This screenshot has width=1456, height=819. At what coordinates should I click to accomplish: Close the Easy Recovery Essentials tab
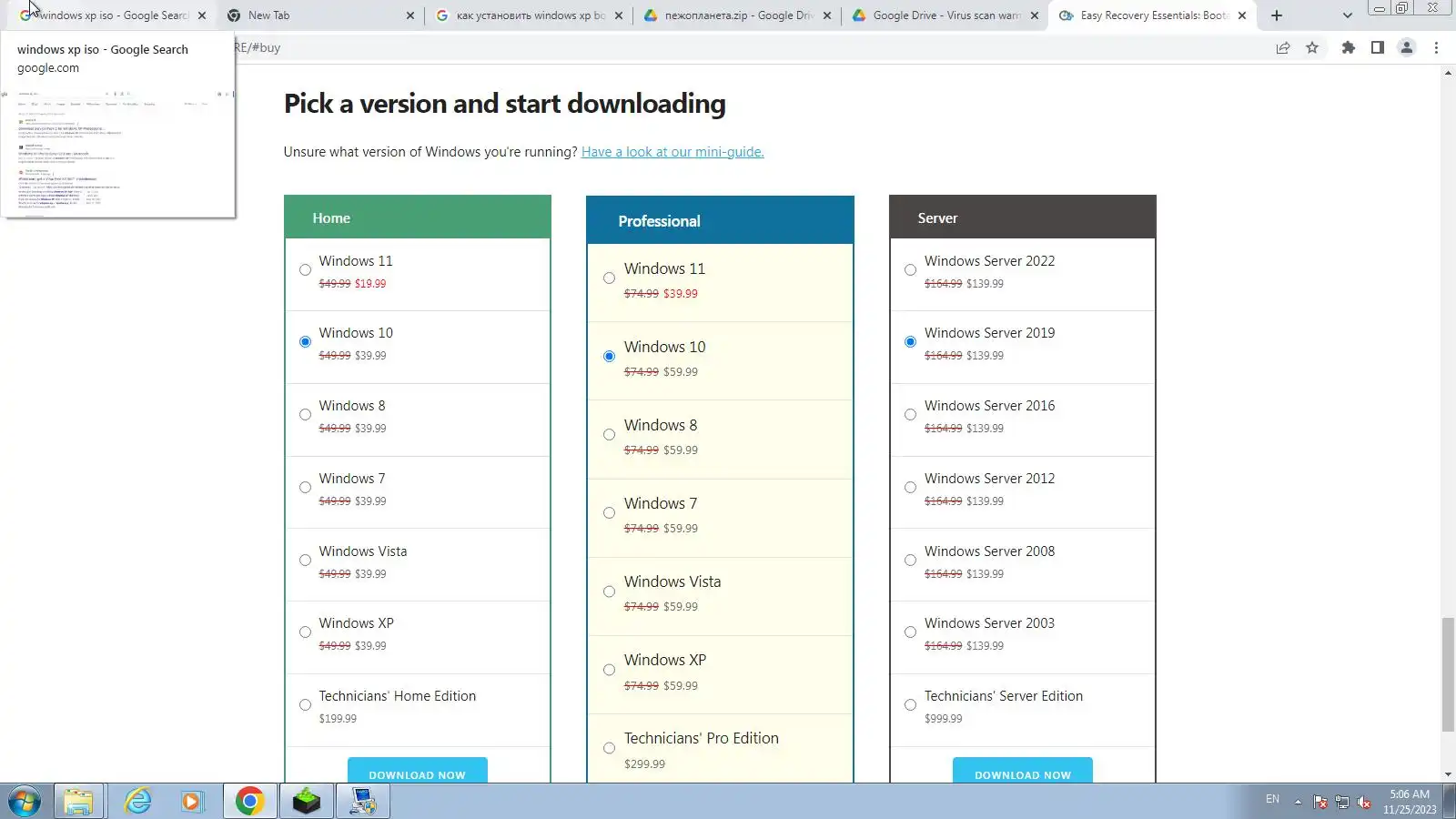point(1242,15)
